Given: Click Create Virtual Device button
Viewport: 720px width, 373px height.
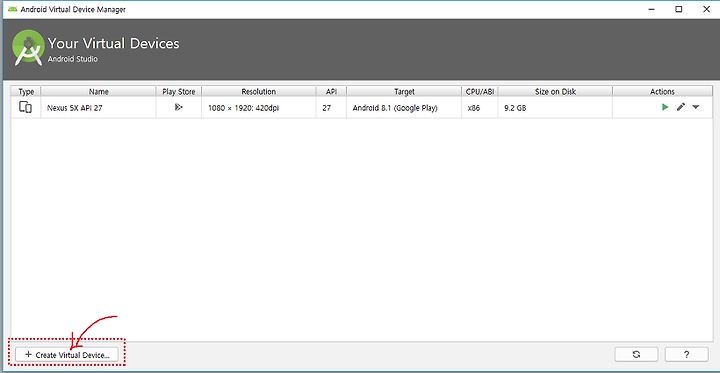Looking at the screenshot, I should click(67, 355).
